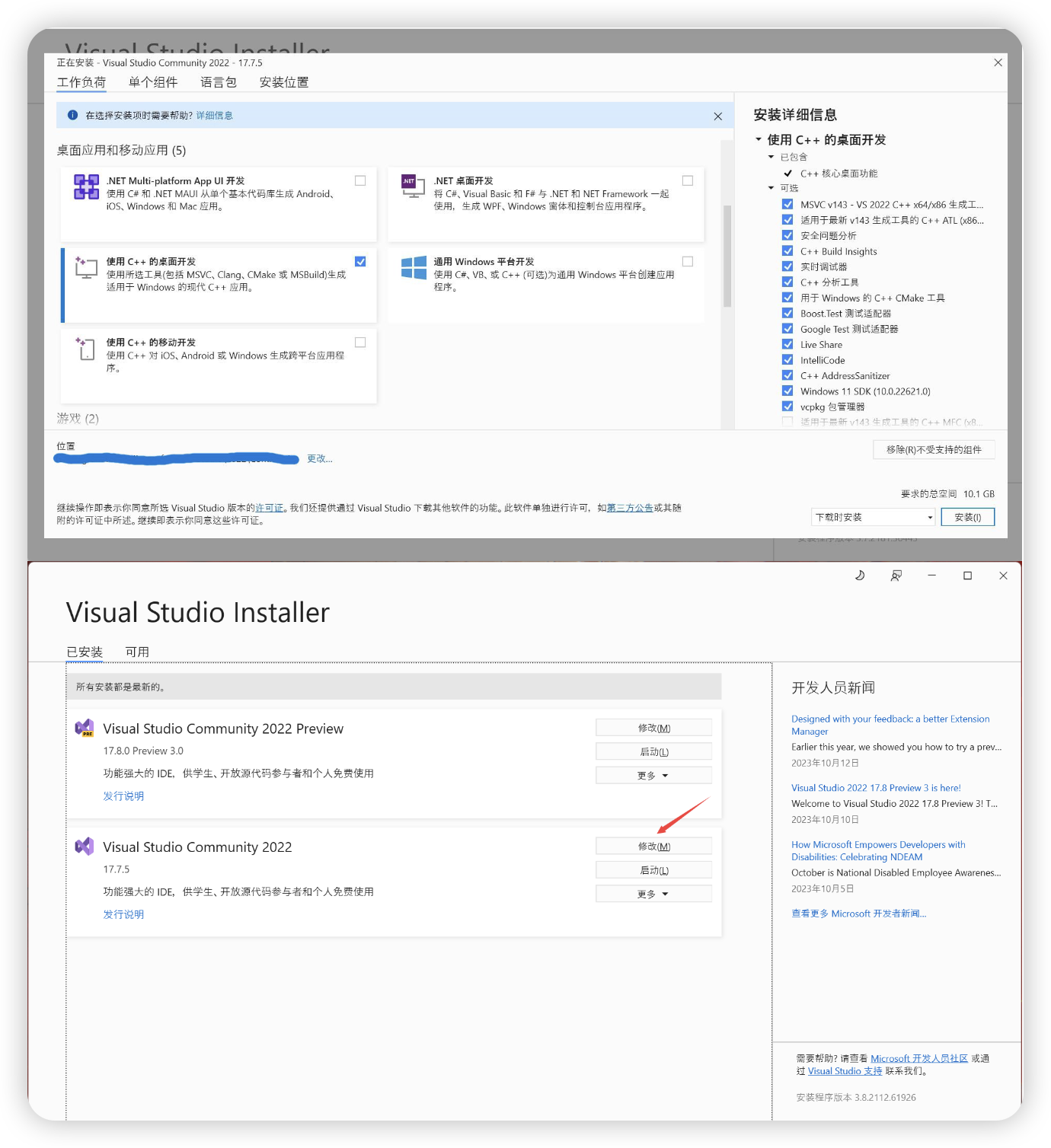The image size is (1051, 1148).
Task: Click the workload list vertical scrollbar
Action: 727,255
